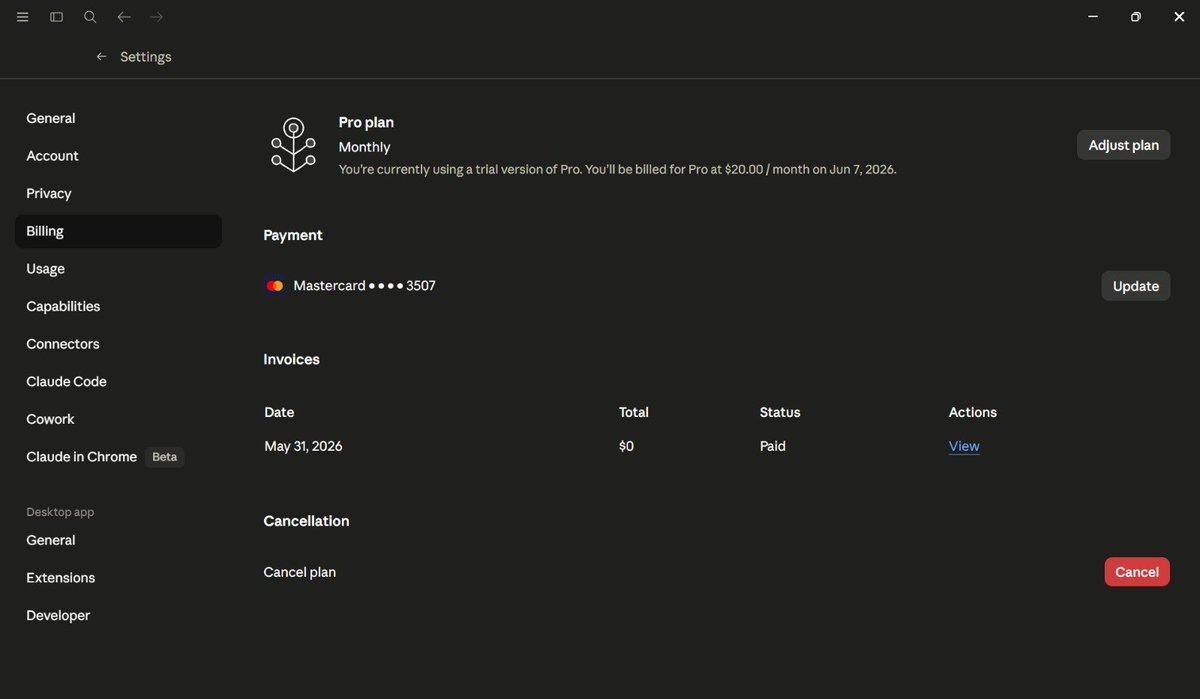Click the back arrow beside Settings
The width and height of the screenshot is (1200, 699).
click(101, 57)
